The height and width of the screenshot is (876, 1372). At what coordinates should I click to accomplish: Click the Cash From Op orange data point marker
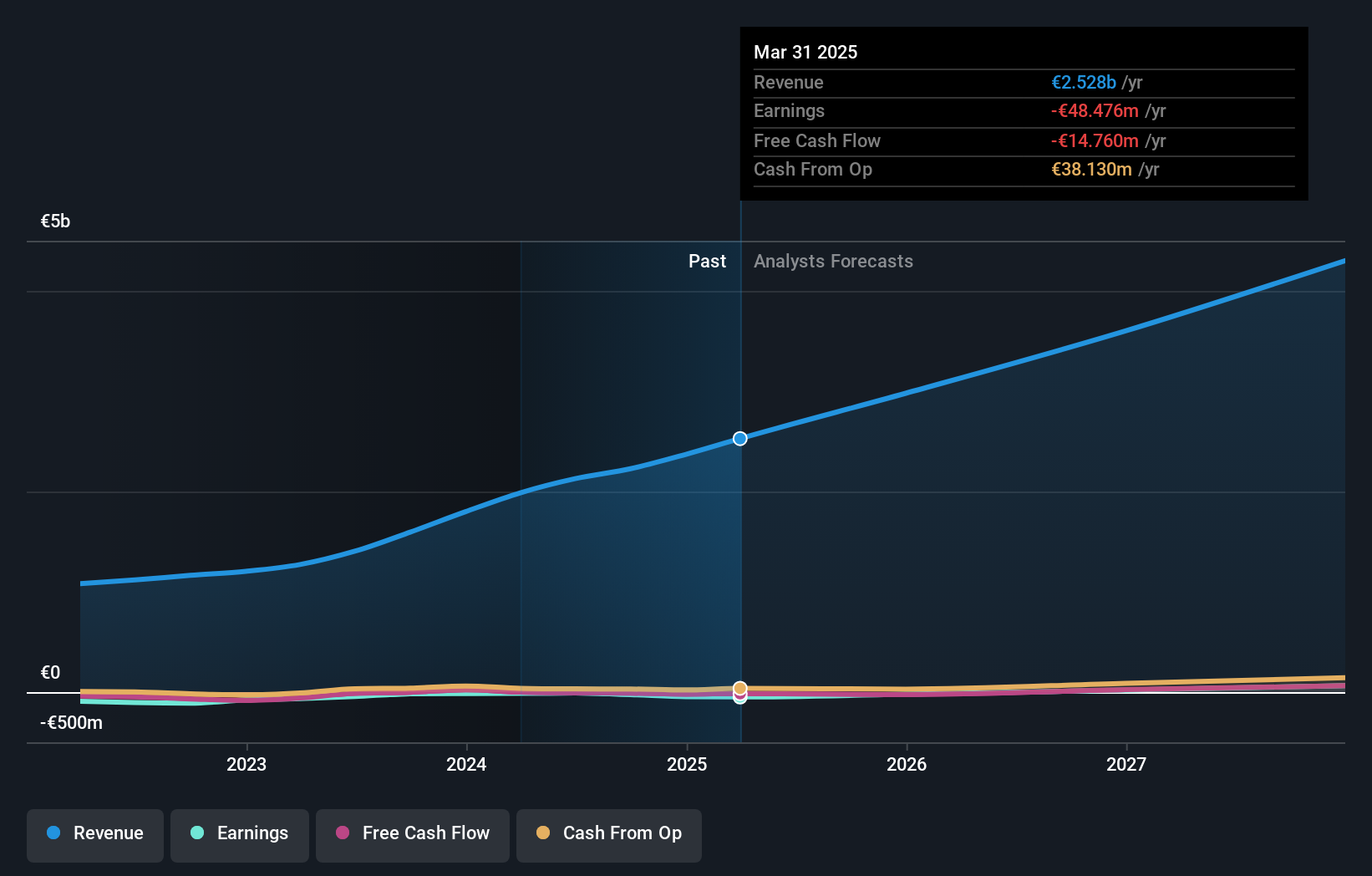point(740,688)
